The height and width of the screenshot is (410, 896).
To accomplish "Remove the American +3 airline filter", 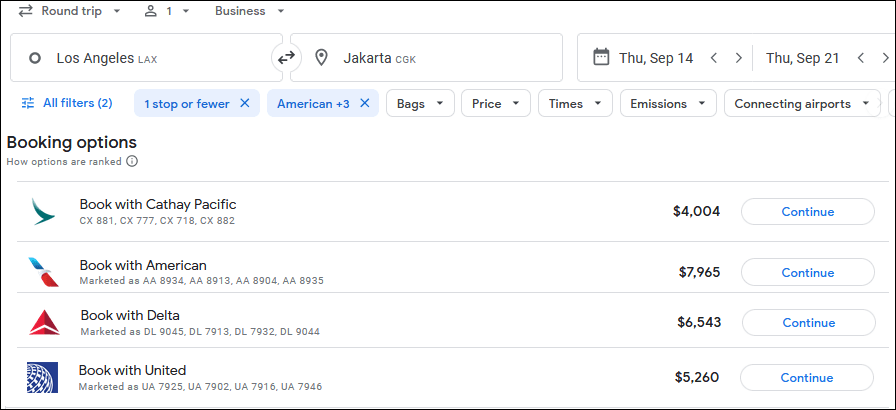I will click(x=365, y=103).
